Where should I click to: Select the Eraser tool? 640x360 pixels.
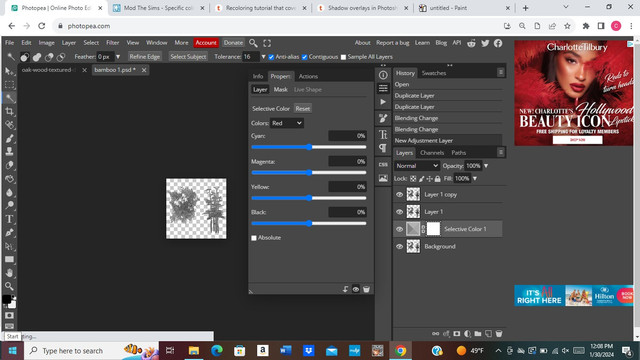click(x=9, y=165)
